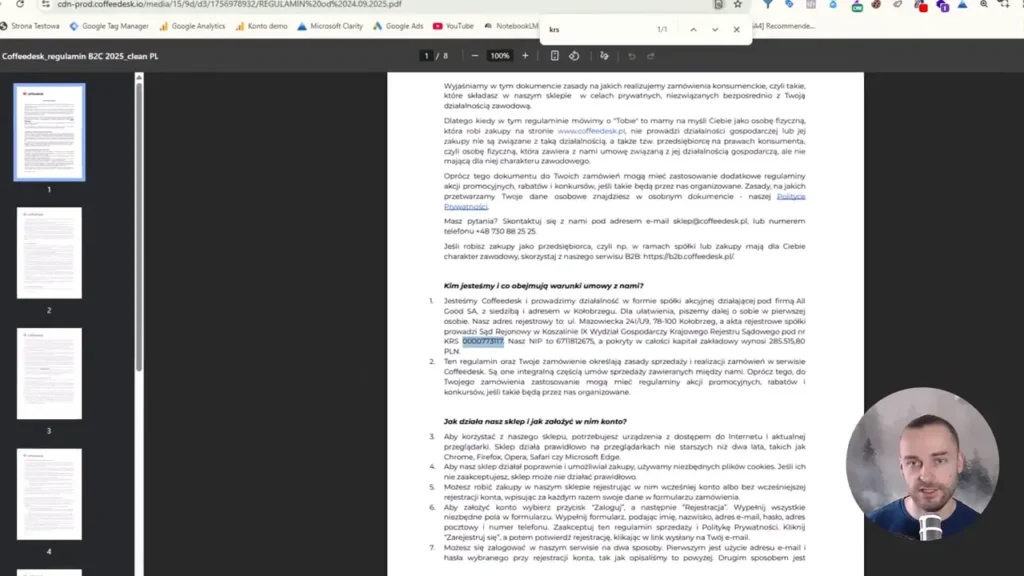Image resolution: width=1024 pixels, height=576 pixels.
Task: Click the undo icon in PDF toolbar
Action: [632, 56]
